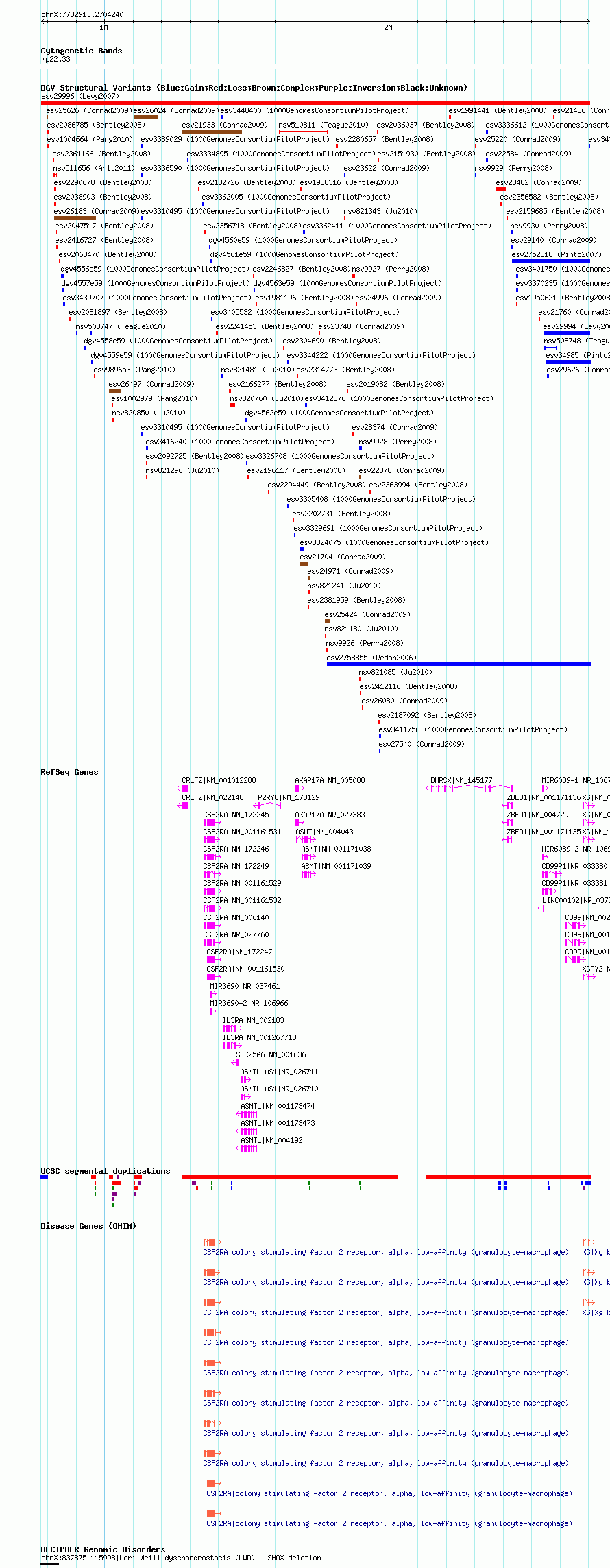Click the MIR3690-2|NR_106966 label

pos(249,1003)
